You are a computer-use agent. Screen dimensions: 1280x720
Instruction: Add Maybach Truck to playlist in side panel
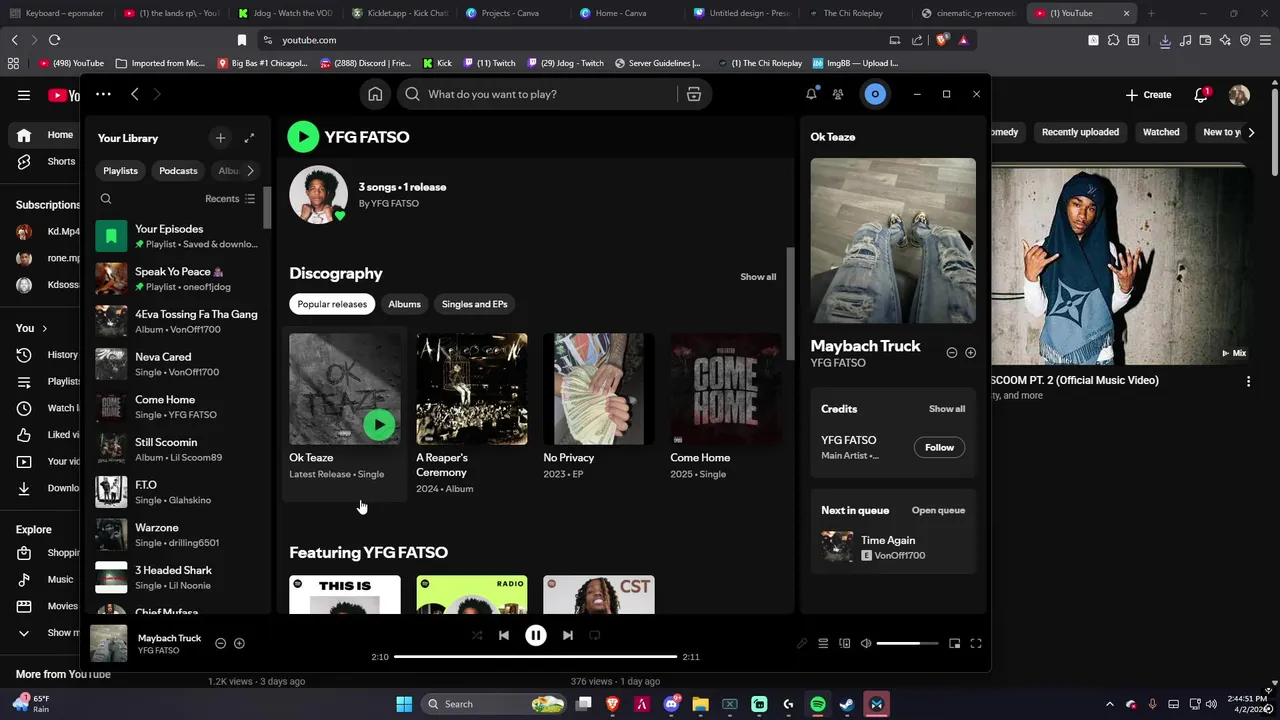coord(970,353)
